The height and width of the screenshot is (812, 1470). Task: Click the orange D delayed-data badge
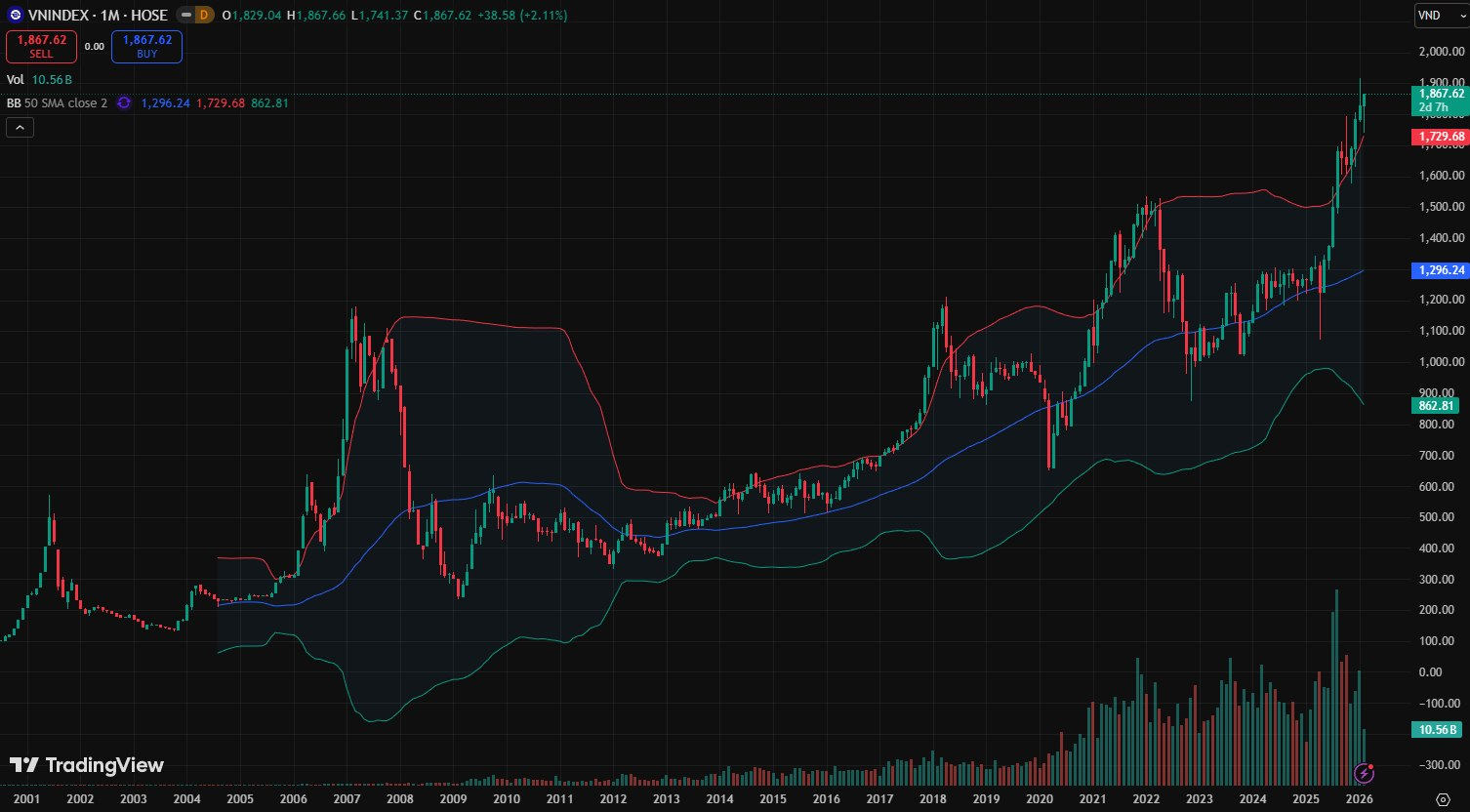[203, 16]
